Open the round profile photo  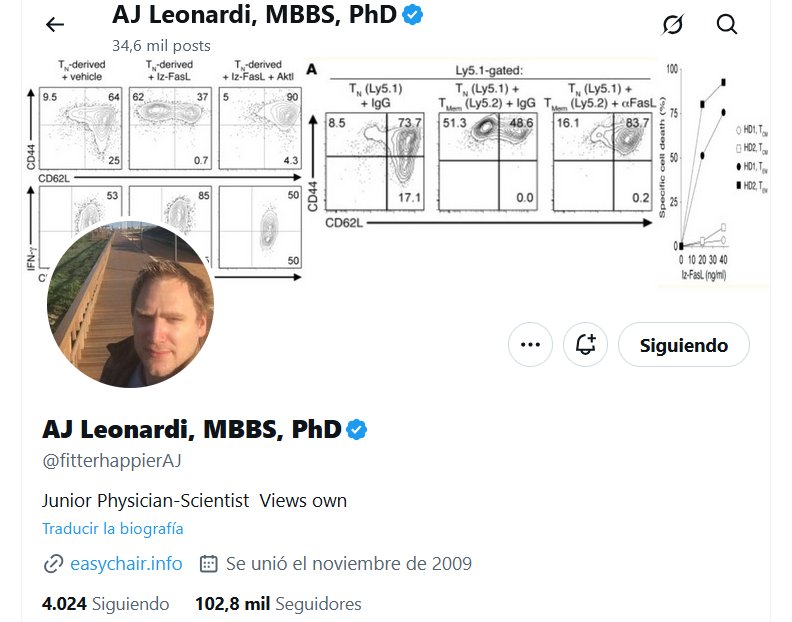coord(130,304)
